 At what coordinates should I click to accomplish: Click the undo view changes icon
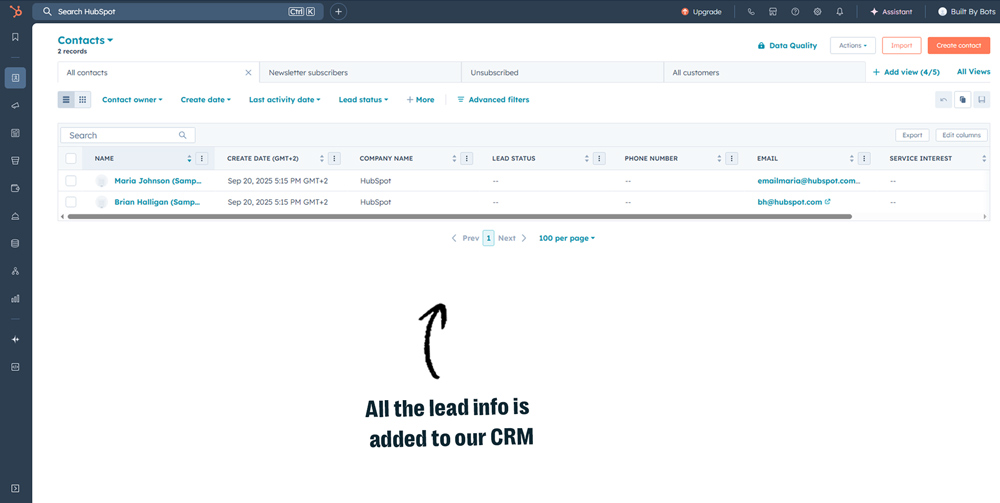pos(944,99)
